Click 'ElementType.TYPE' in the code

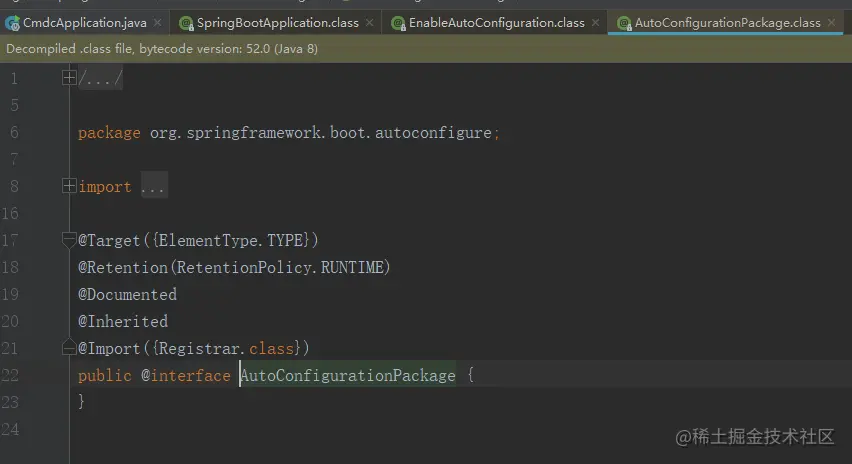[230, 240]
